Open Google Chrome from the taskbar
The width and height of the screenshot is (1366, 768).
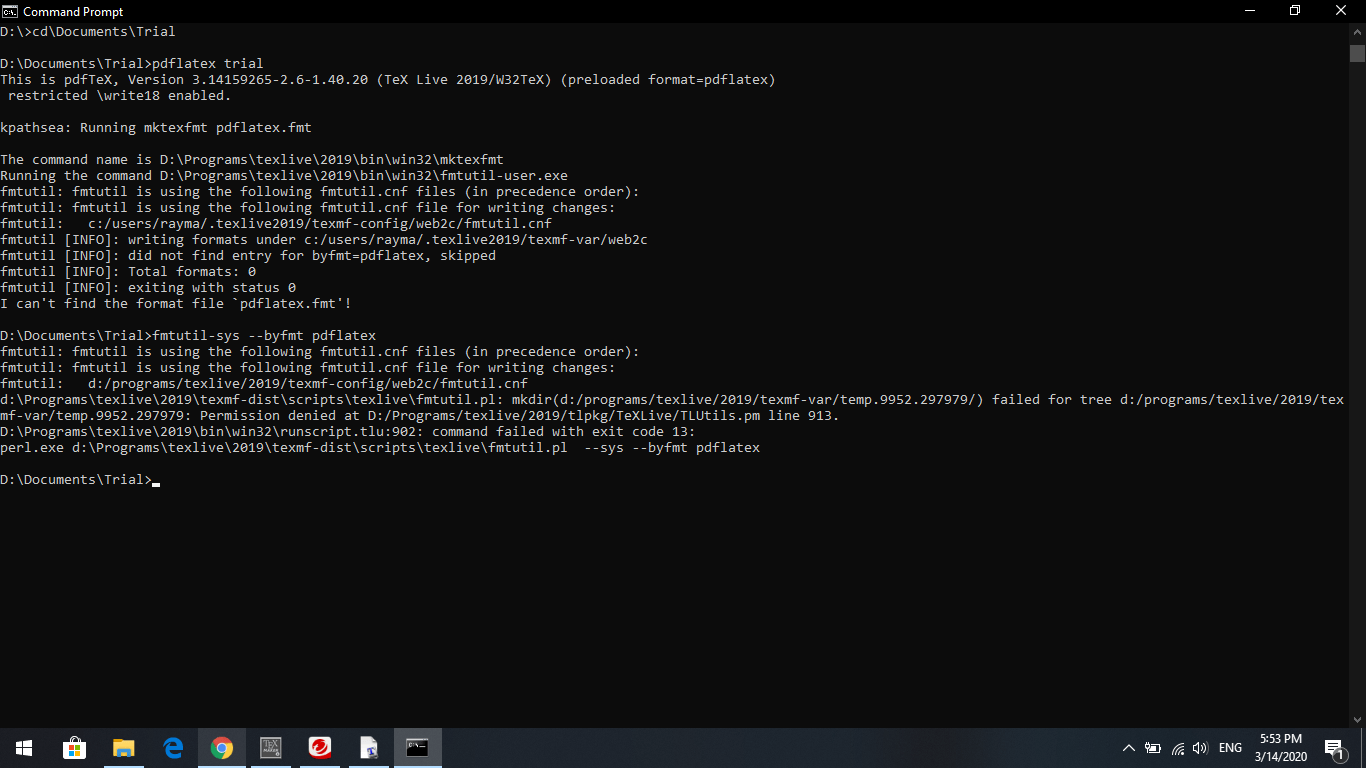tap(221, 747)
